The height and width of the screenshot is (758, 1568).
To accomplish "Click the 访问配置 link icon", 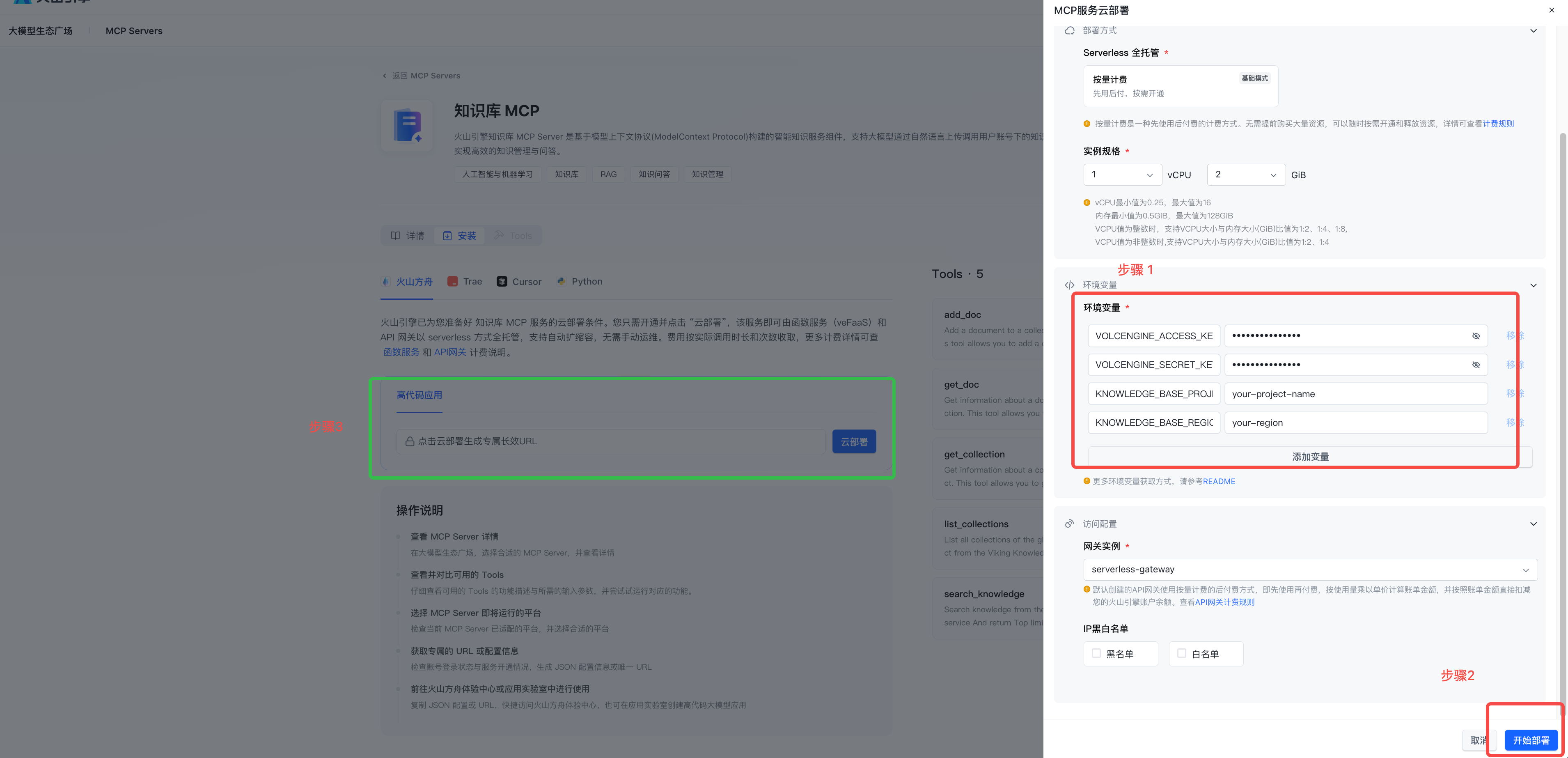I will pos(1069,524).
